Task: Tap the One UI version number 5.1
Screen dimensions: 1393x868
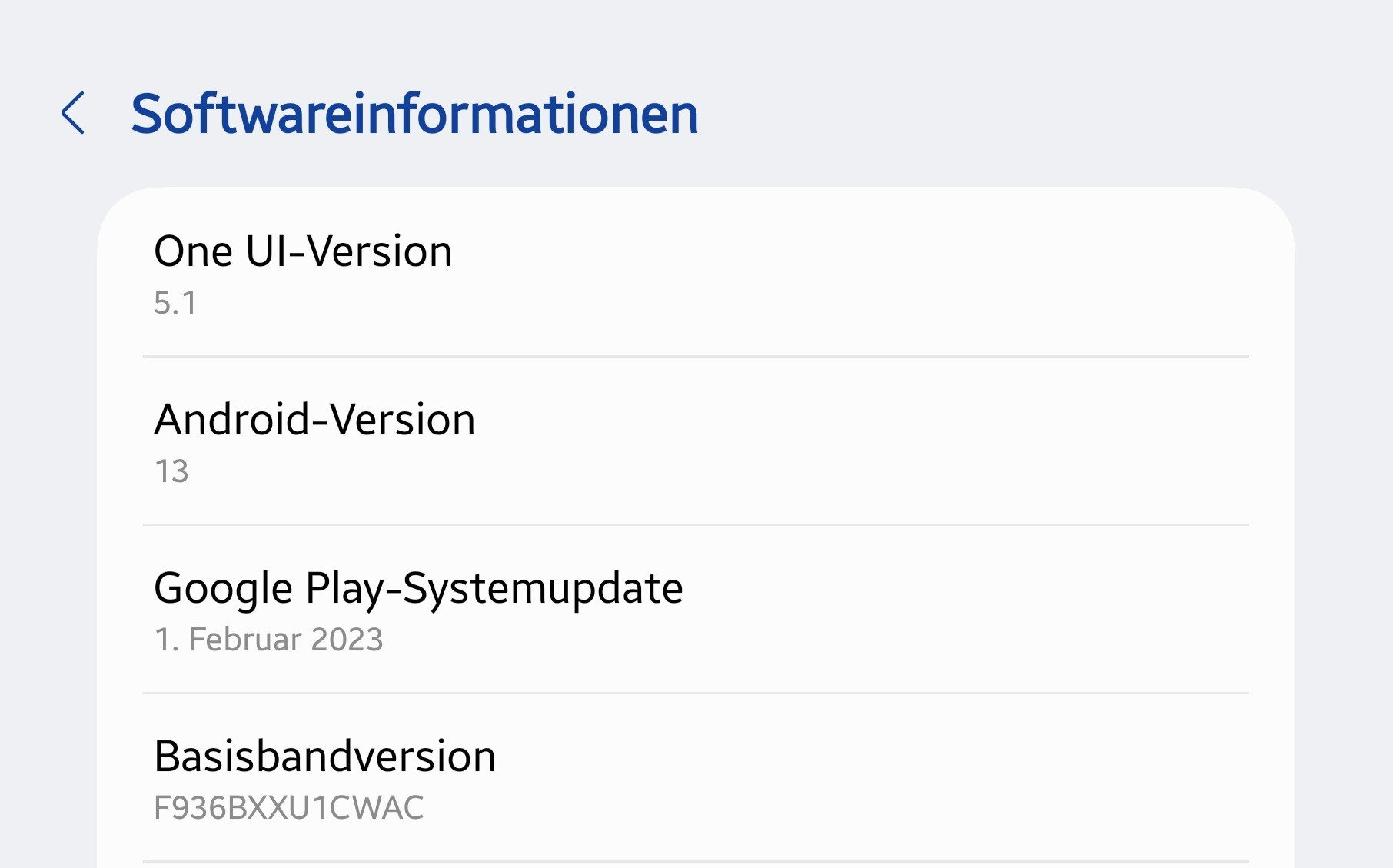Action: [x=175, y=303]
